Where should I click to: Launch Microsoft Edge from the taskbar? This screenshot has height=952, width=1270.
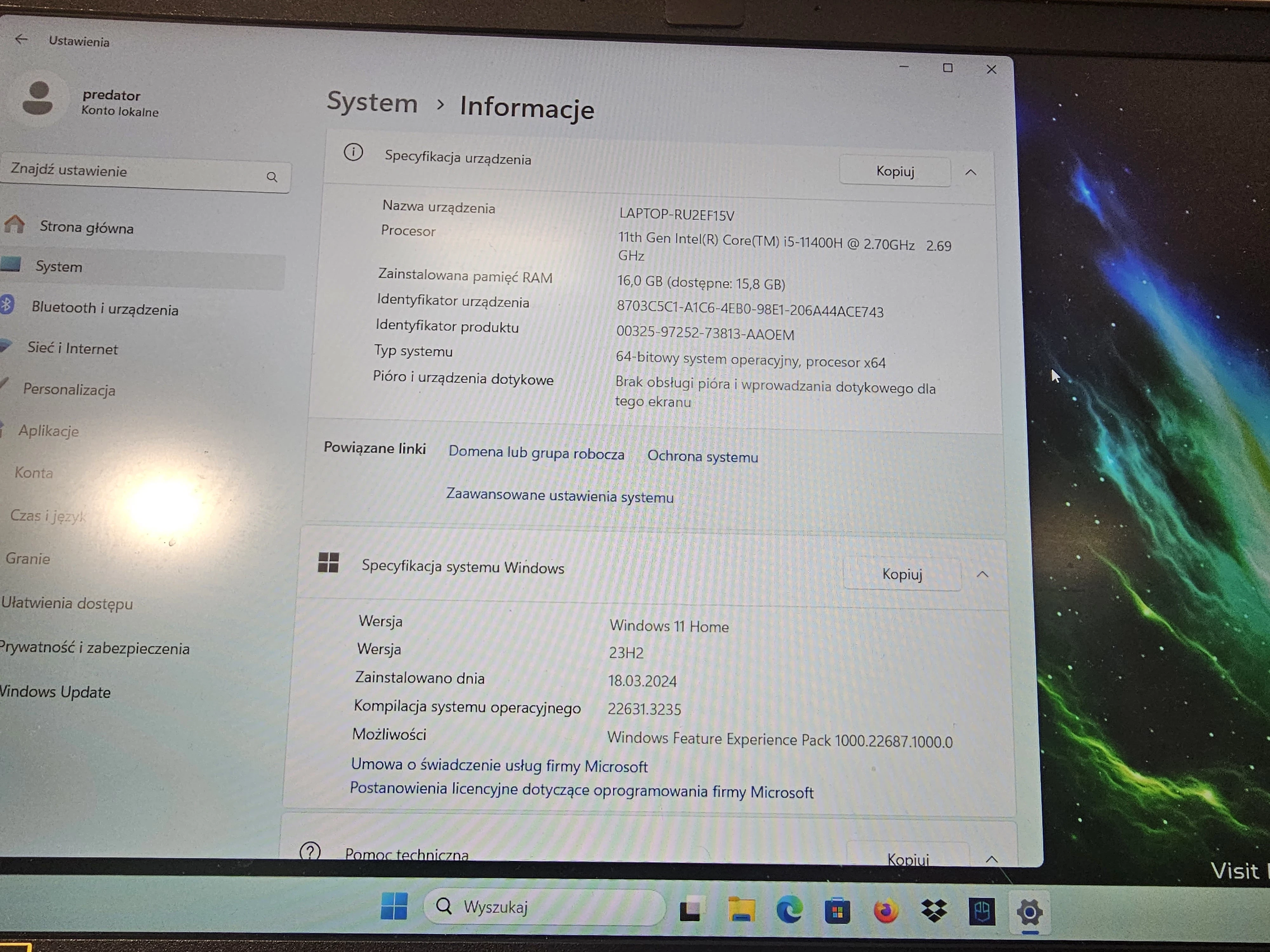point(789,910)
